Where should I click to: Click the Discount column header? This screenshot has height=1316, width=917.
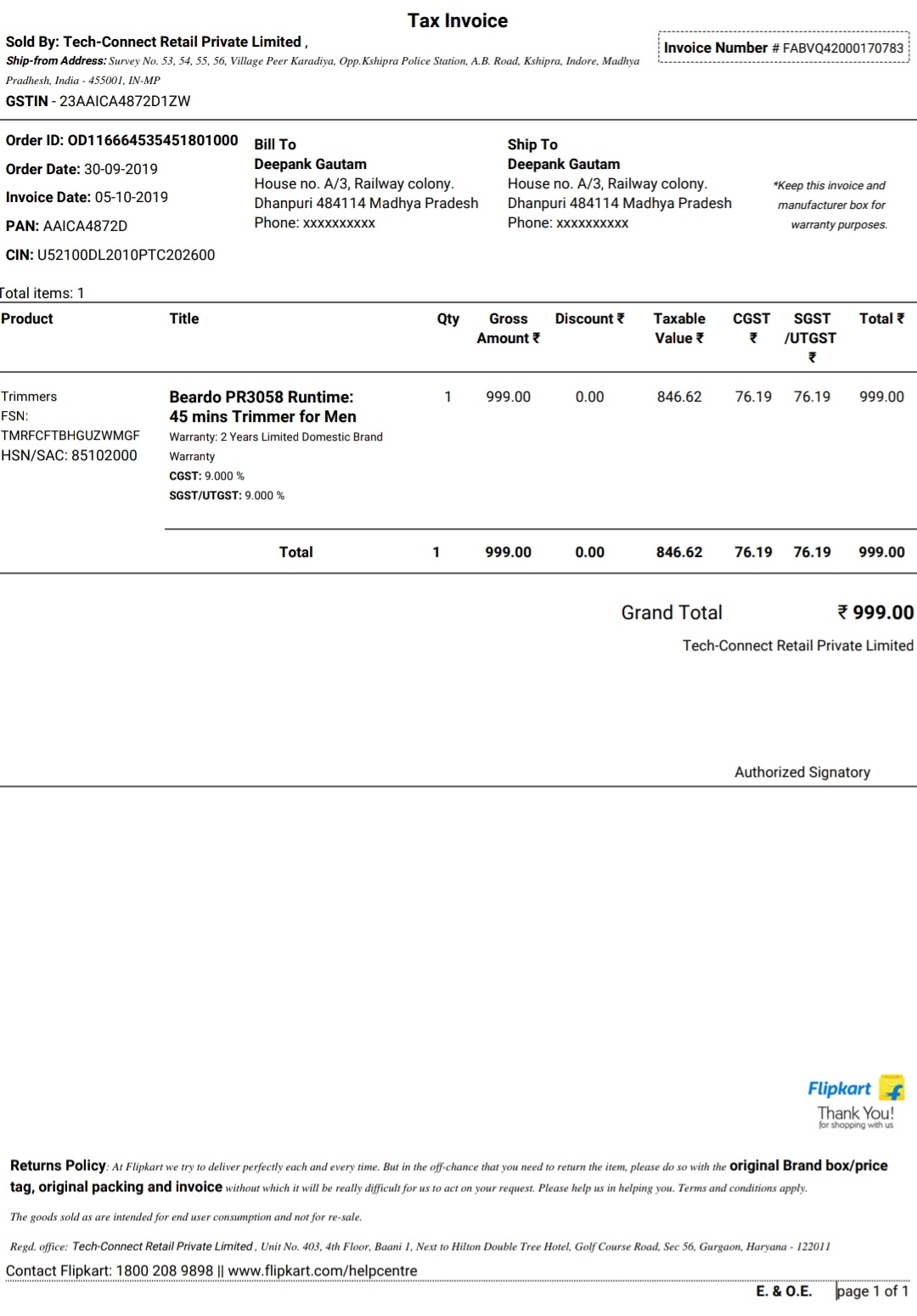click(589, 318)
